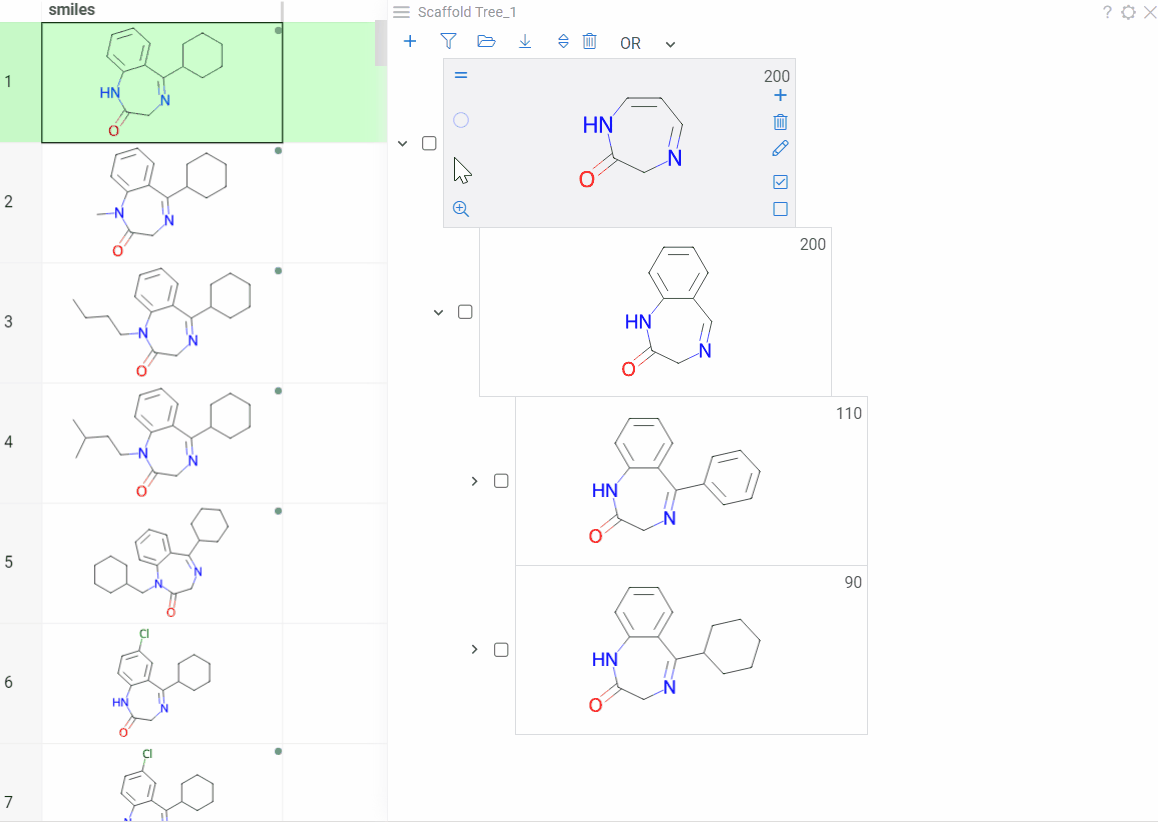Tick the checkbox beside the root diazepinone scaffold
The height and width of the screenshot is (822, 1158).
click(429, 143)
